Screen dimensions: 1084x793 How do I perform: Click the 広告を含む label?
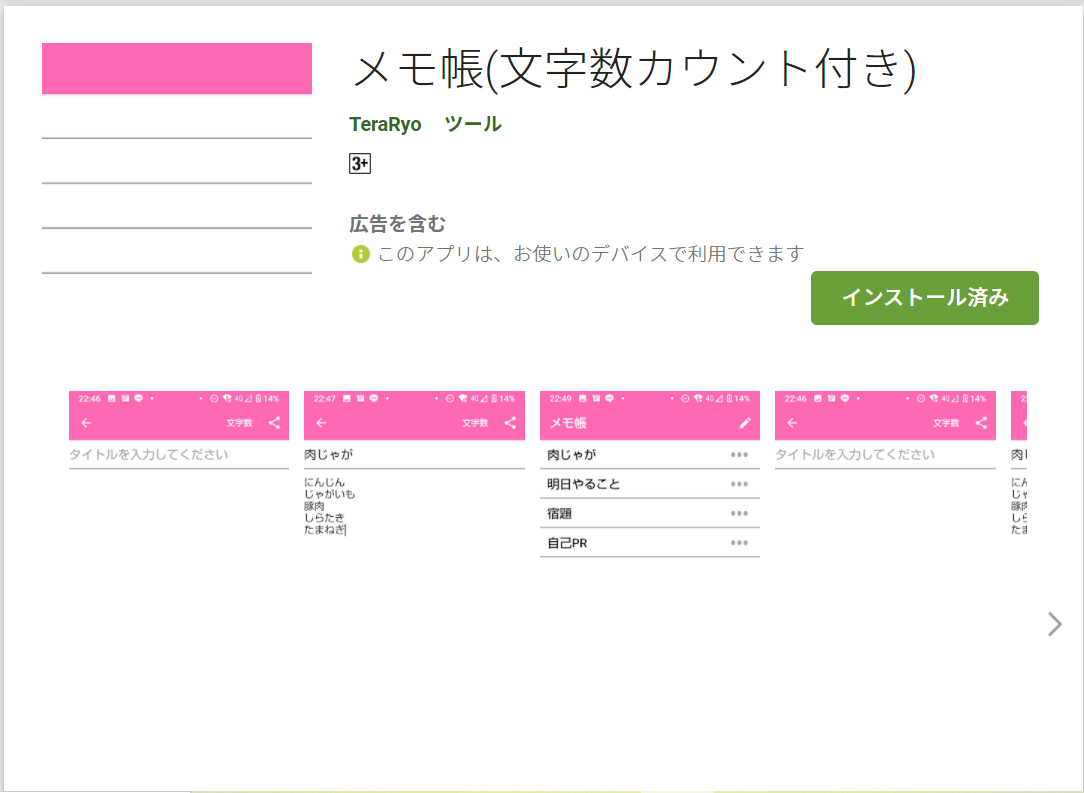(398, 224)
